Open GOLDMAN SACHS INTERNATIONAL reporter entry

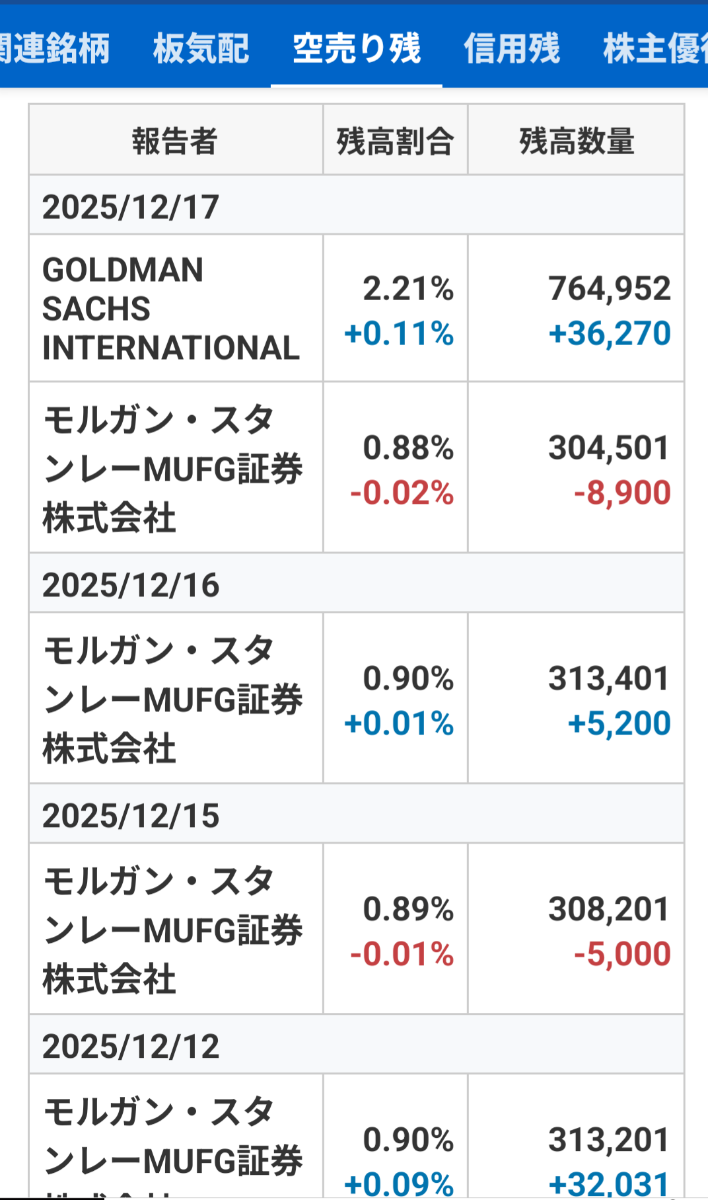(171, 308)
